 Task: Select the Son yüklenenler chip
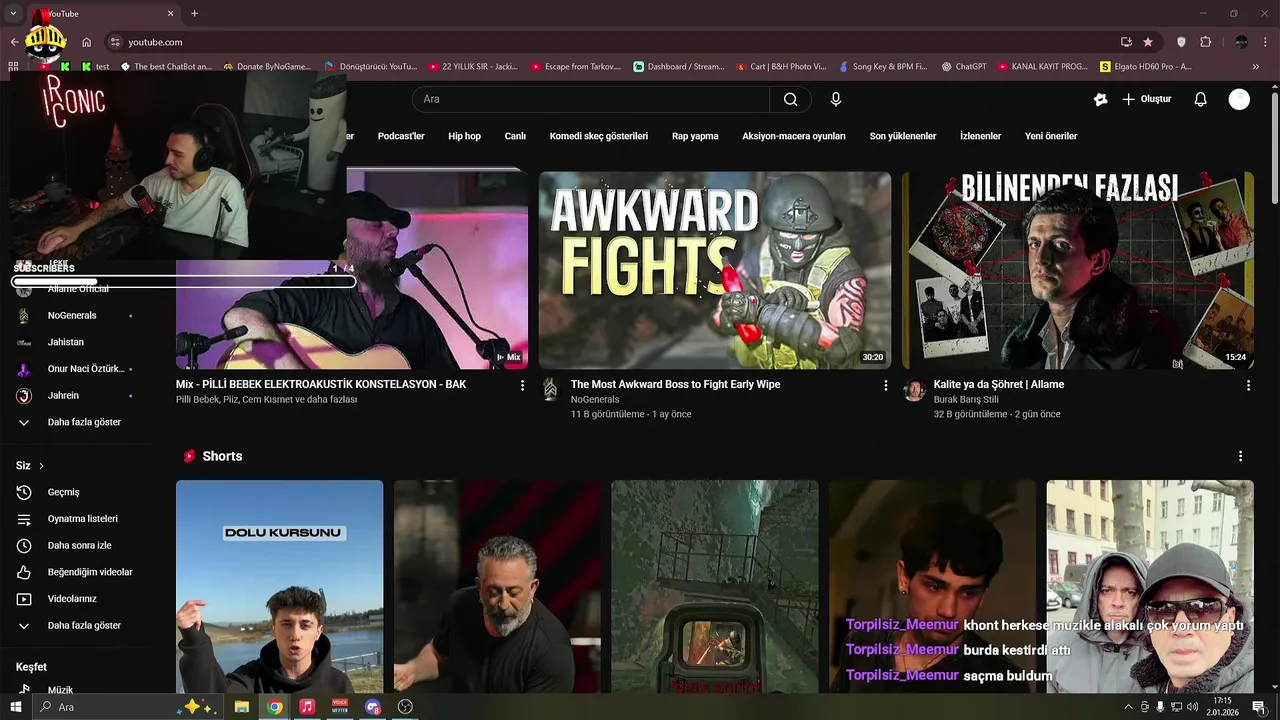click(x=903, y=136)
